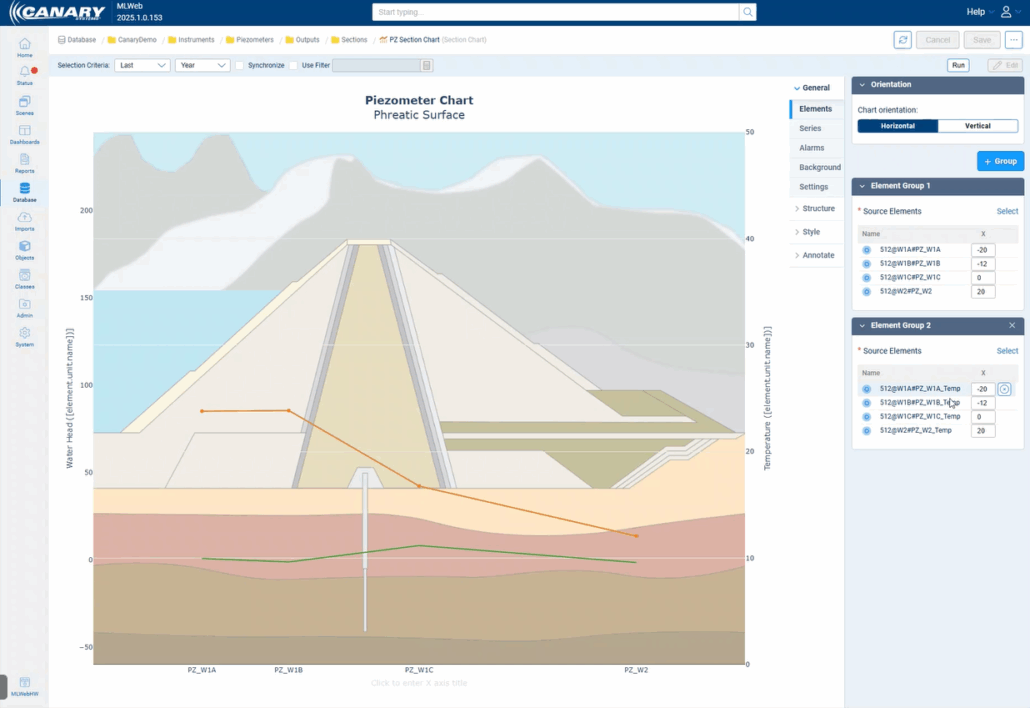This screenshot has width=1030, height=708.
Task: Open the Year period dropdown
Action: tap(202, 65)
